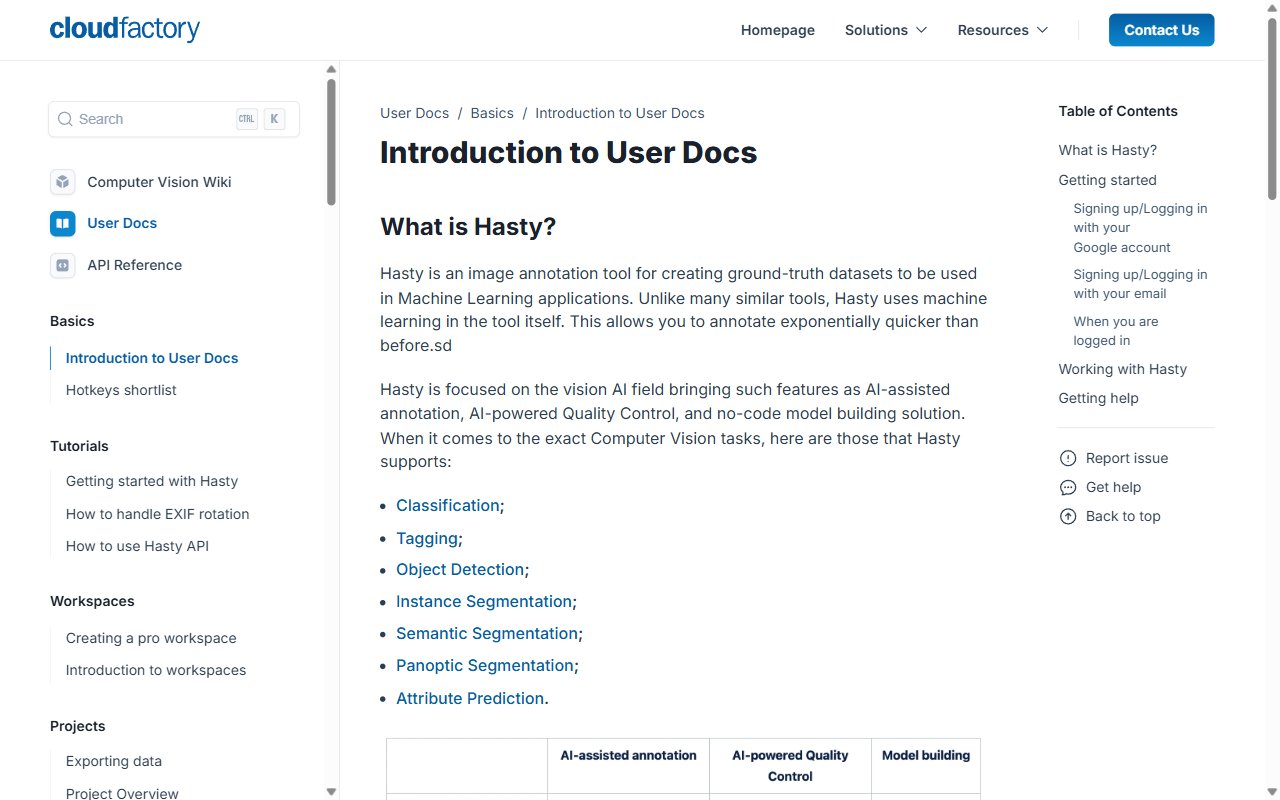Follow the Classification link
The image size is (1280, 800).
[448, 505]
